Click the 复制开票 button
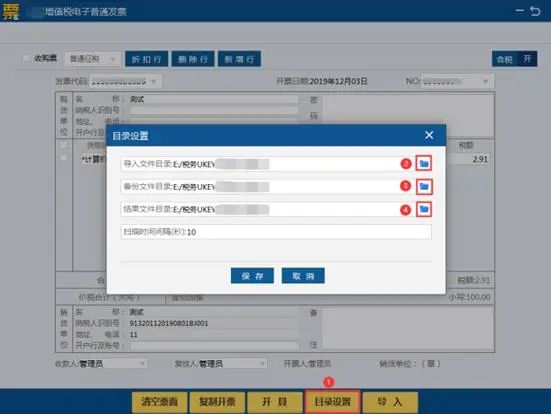The image size is (551, 414). 217,401
